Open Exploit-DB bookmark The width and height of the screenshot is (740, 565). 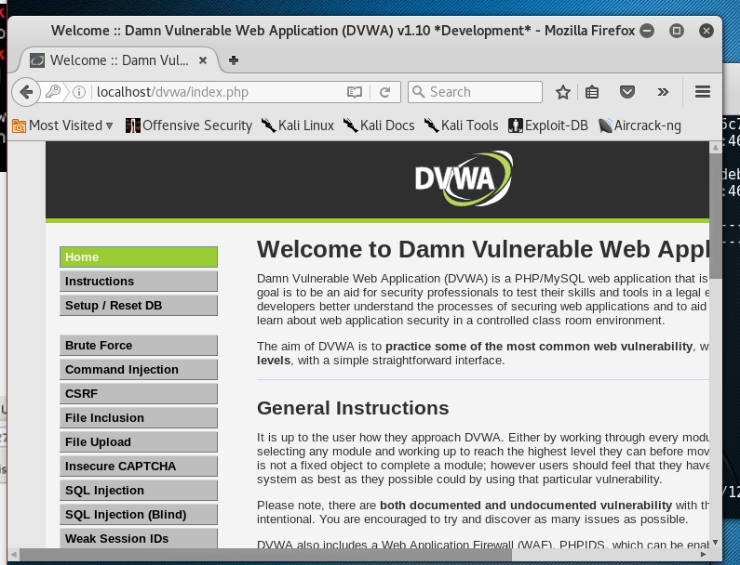click(x=548, y=126)
